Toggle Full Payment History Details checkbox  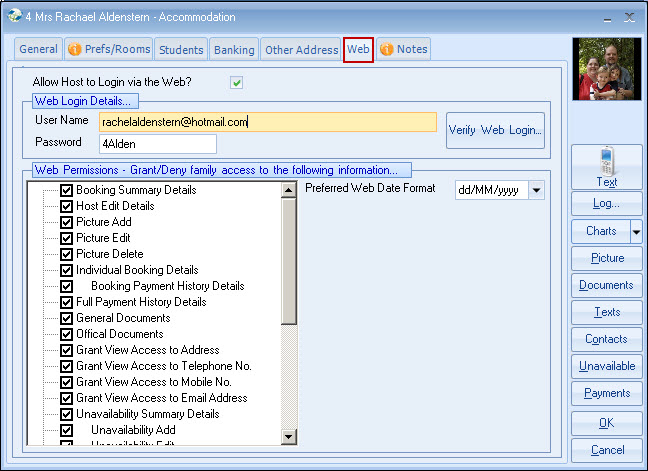coord(67,302)
